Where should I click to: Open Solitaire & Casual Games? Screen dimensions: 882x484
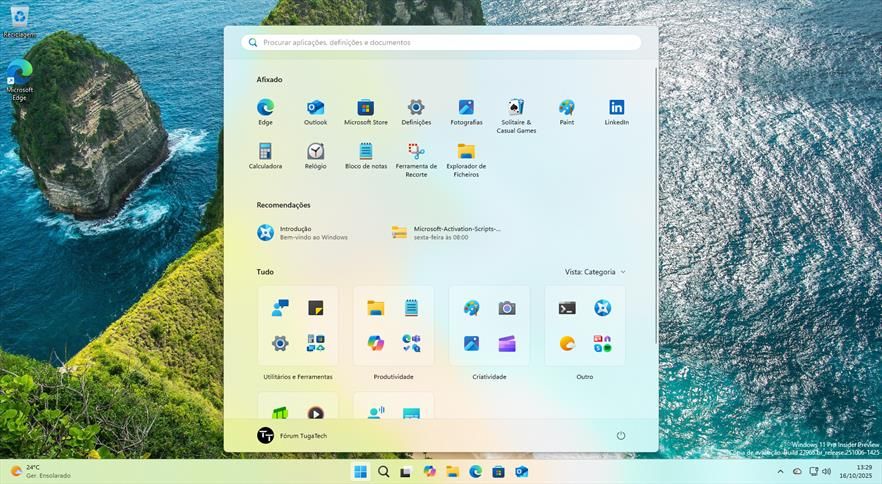(516, 115)
